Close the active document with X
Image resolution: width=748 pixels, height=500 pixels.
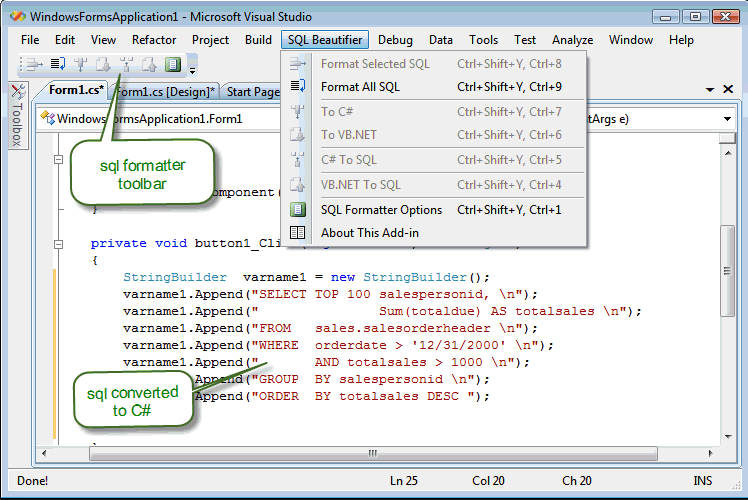pos(728,89)
